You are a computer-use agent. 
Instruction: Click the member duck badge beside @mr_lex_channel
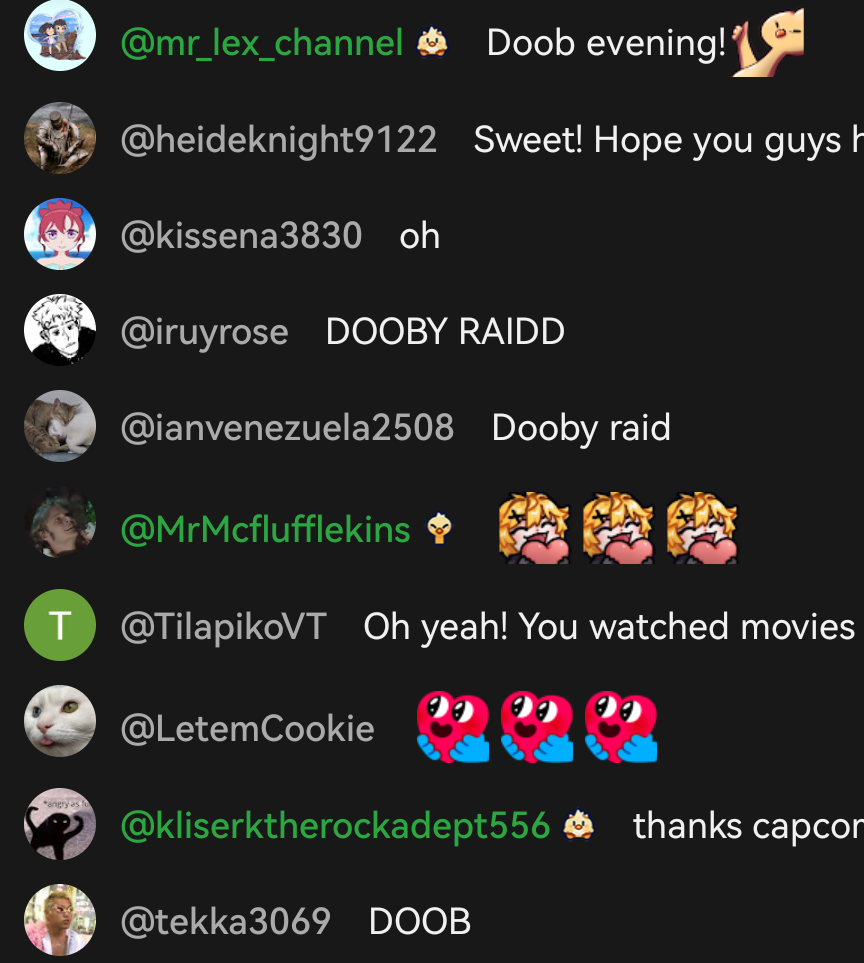point(432,42)
